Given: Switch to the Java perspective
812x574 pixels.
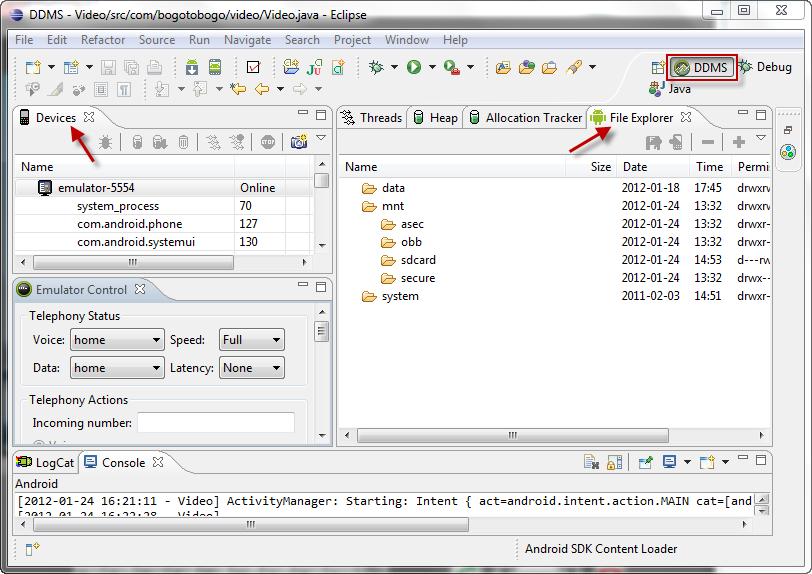Looking at the screenshot, I should pos(670,89).
